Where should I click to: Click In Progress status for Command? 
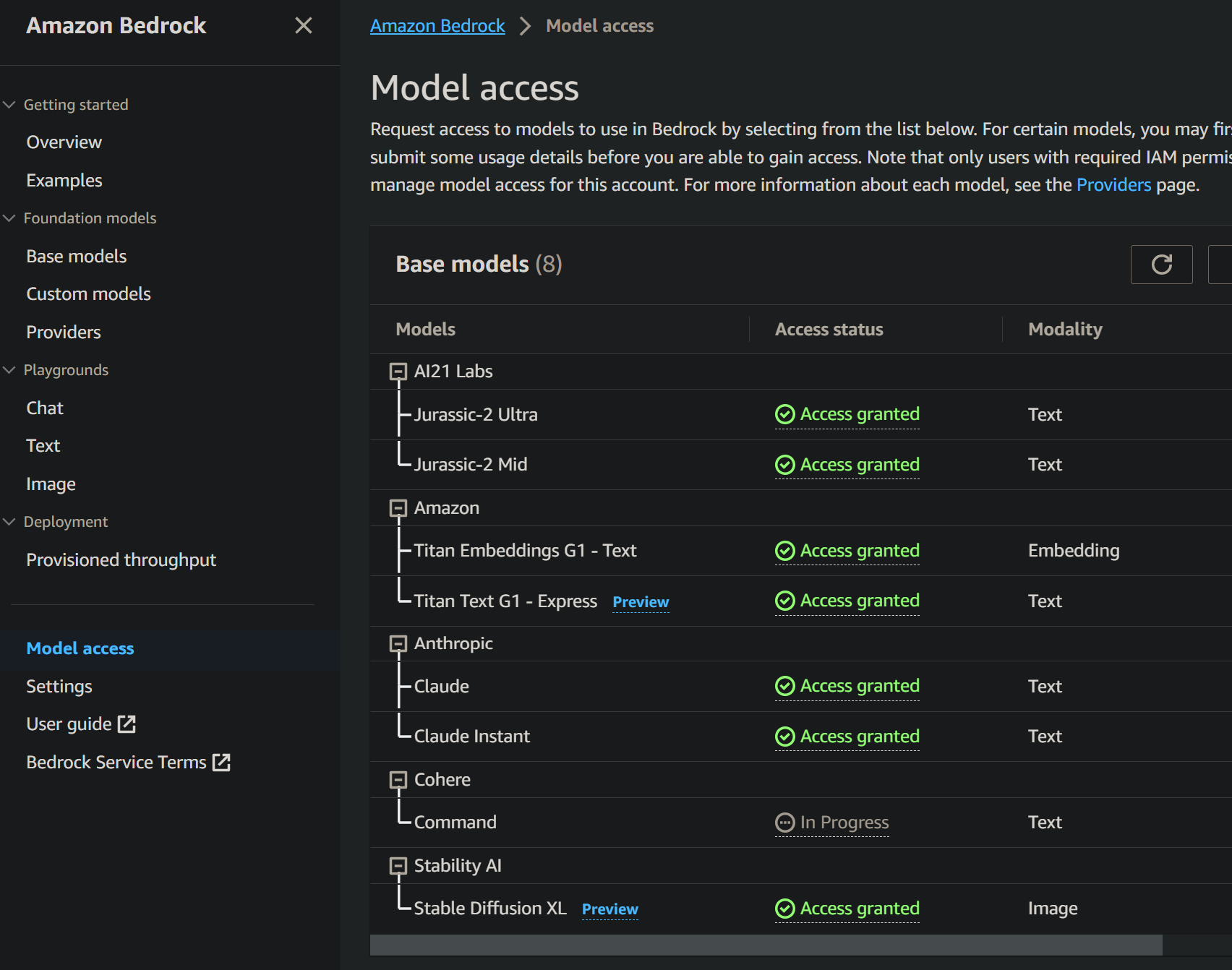832,823
